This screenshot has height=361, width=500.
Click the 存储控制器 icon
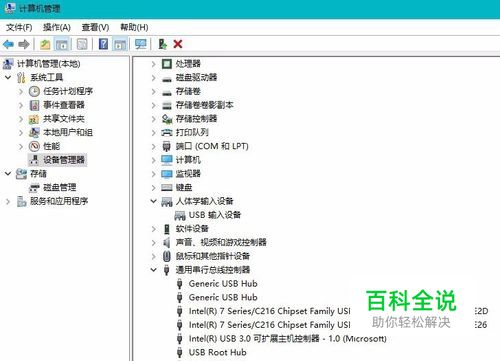[x=167, y=119]
